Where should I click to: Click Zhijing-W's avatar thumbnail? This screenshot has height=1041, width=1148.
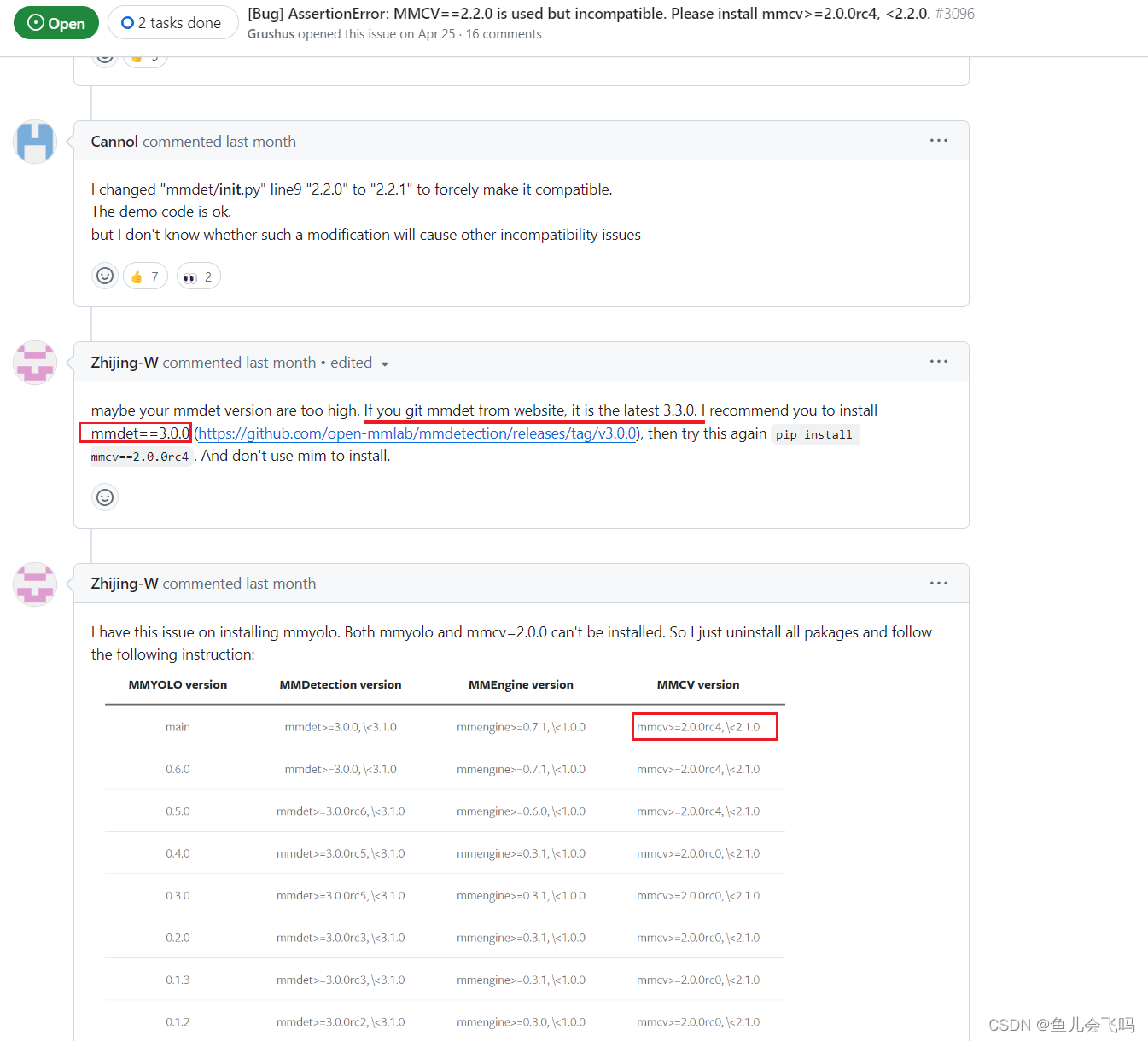click(x=34, y=362)
